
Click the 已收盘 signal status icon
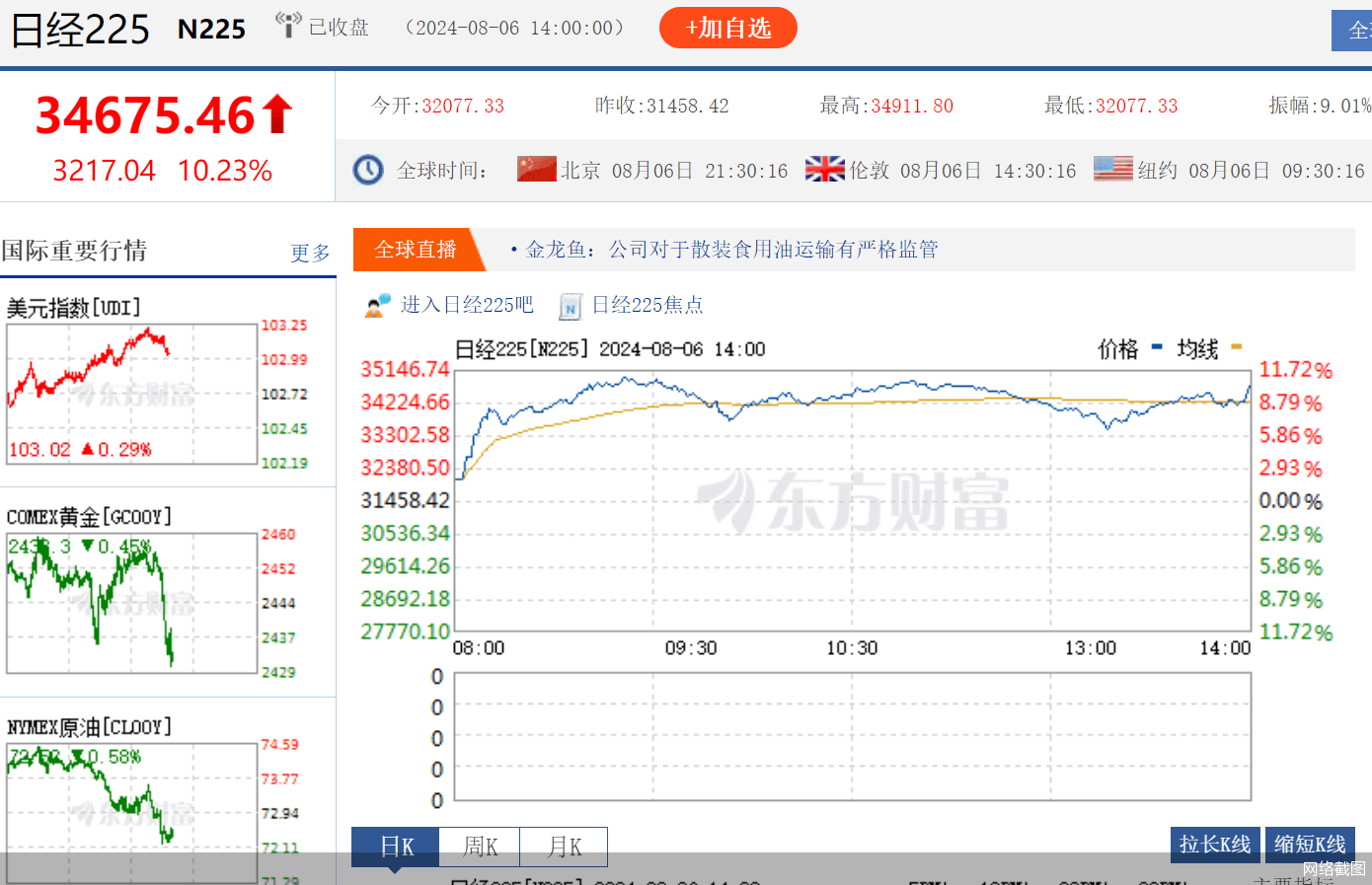[x=287, y=26]
